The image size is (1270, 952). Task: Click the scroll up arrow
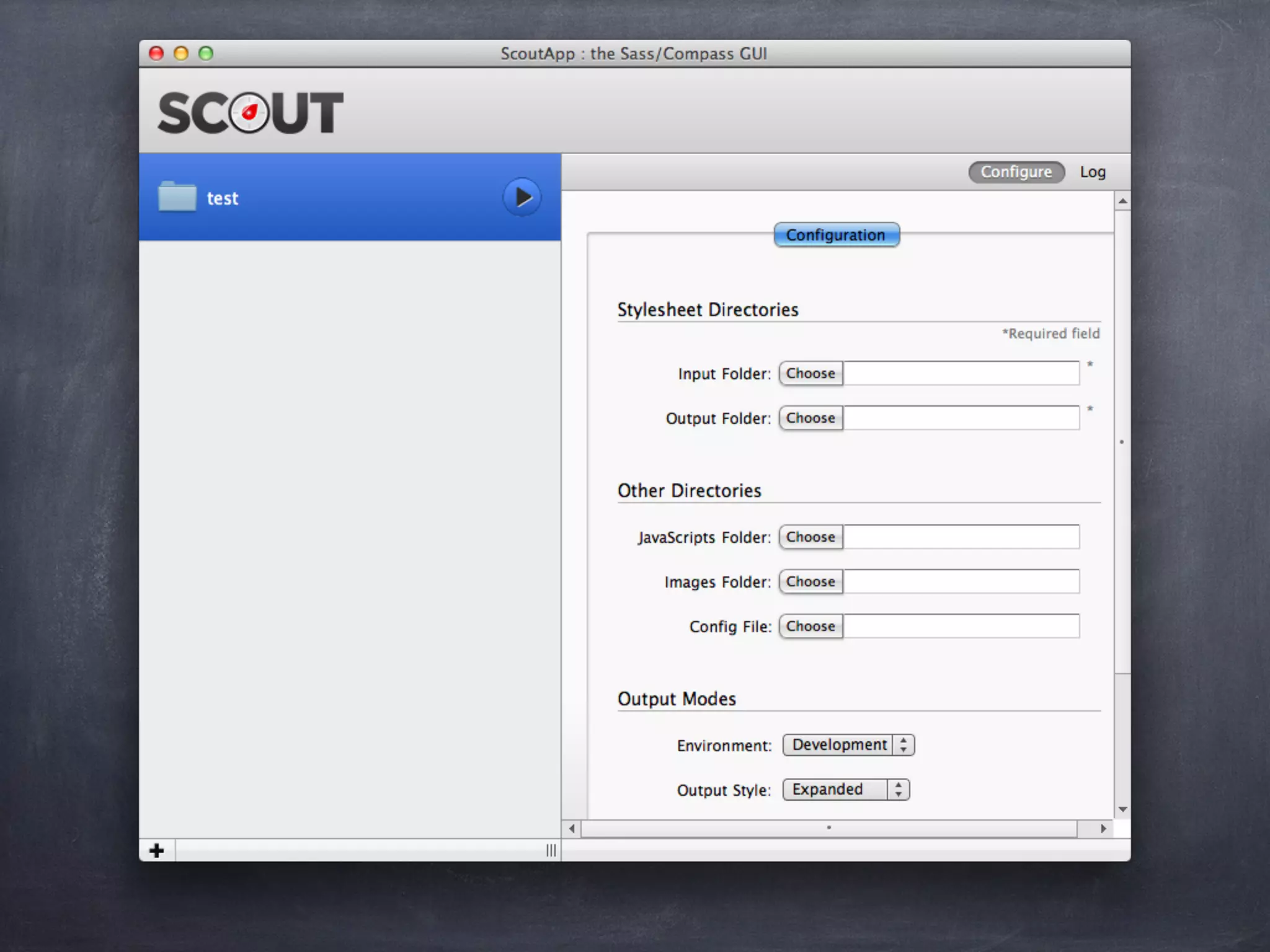(x=1122, y=201)
